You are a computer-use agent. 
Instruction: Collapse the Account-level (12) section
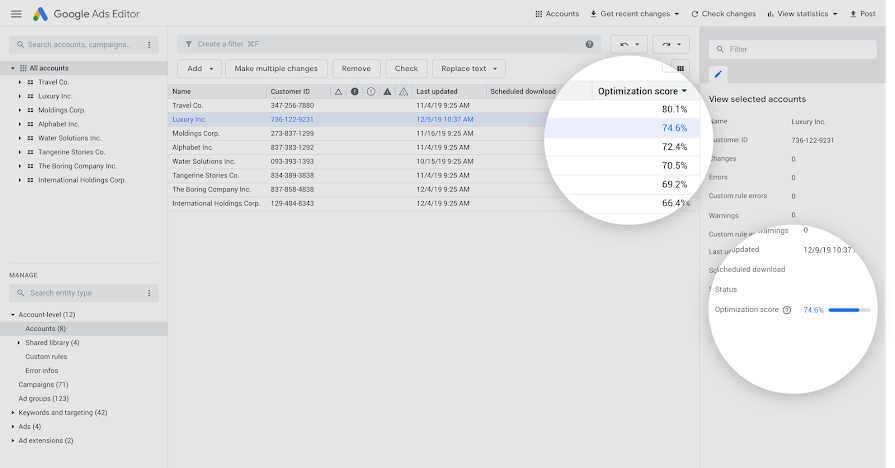[x=13, y=314]
